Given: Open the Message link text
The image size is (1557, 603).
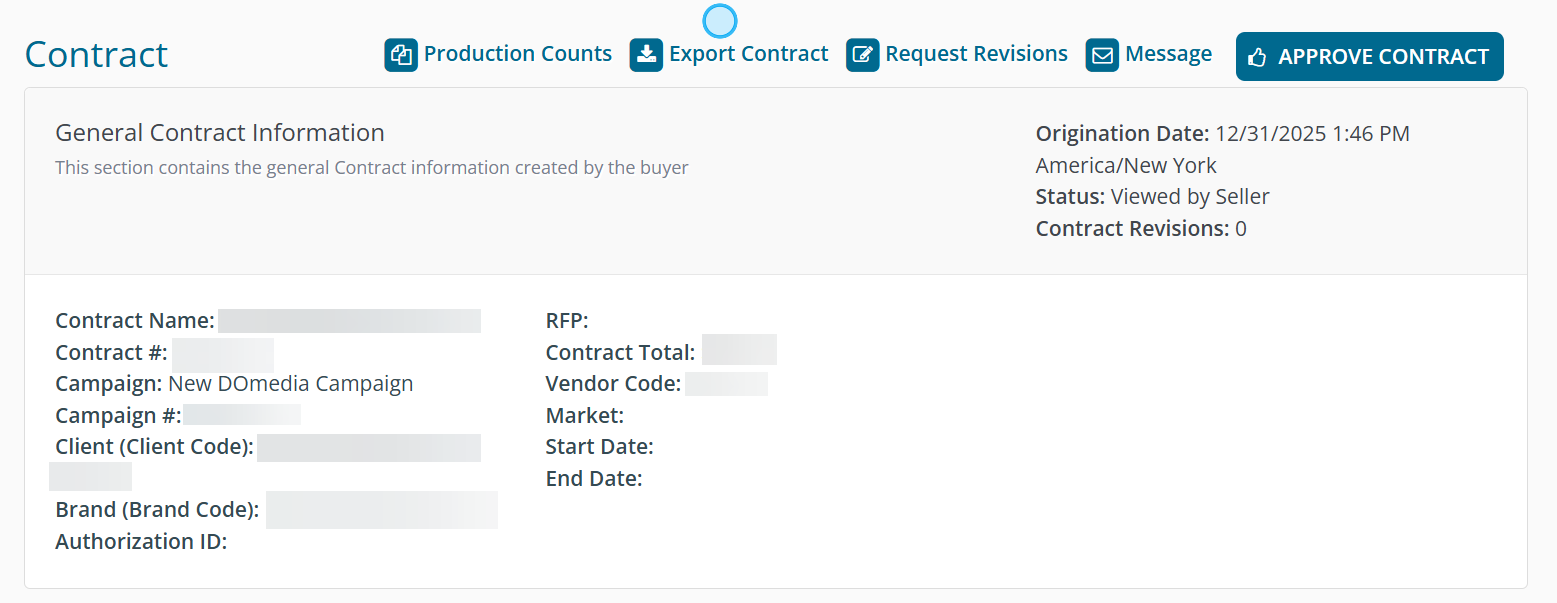Looking at the screenshot, I should (x=1168, y=54).
